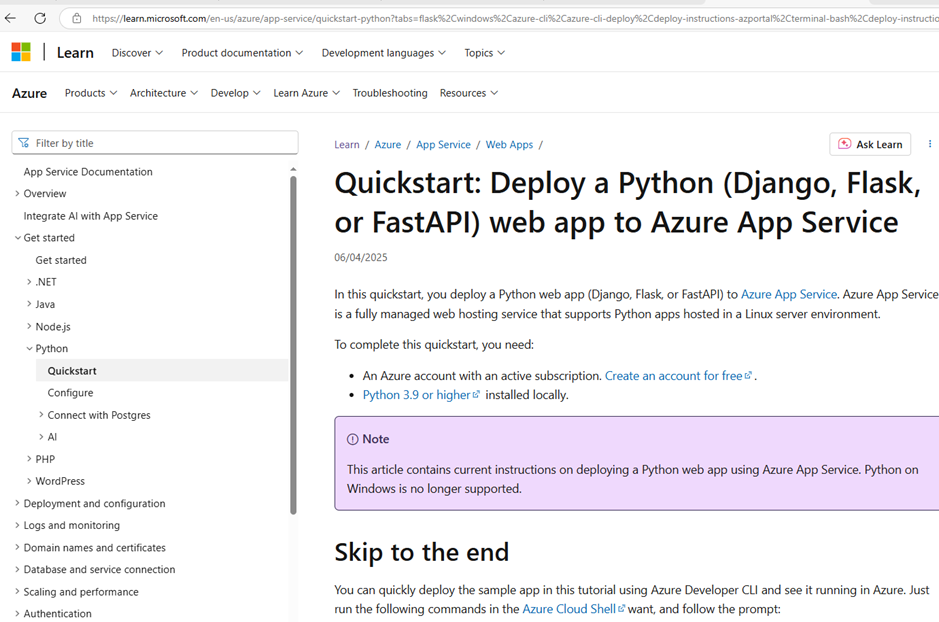This screenshot has width=939, height=622.
Task: Click the browser address bar URL
Action: point(515,19)
